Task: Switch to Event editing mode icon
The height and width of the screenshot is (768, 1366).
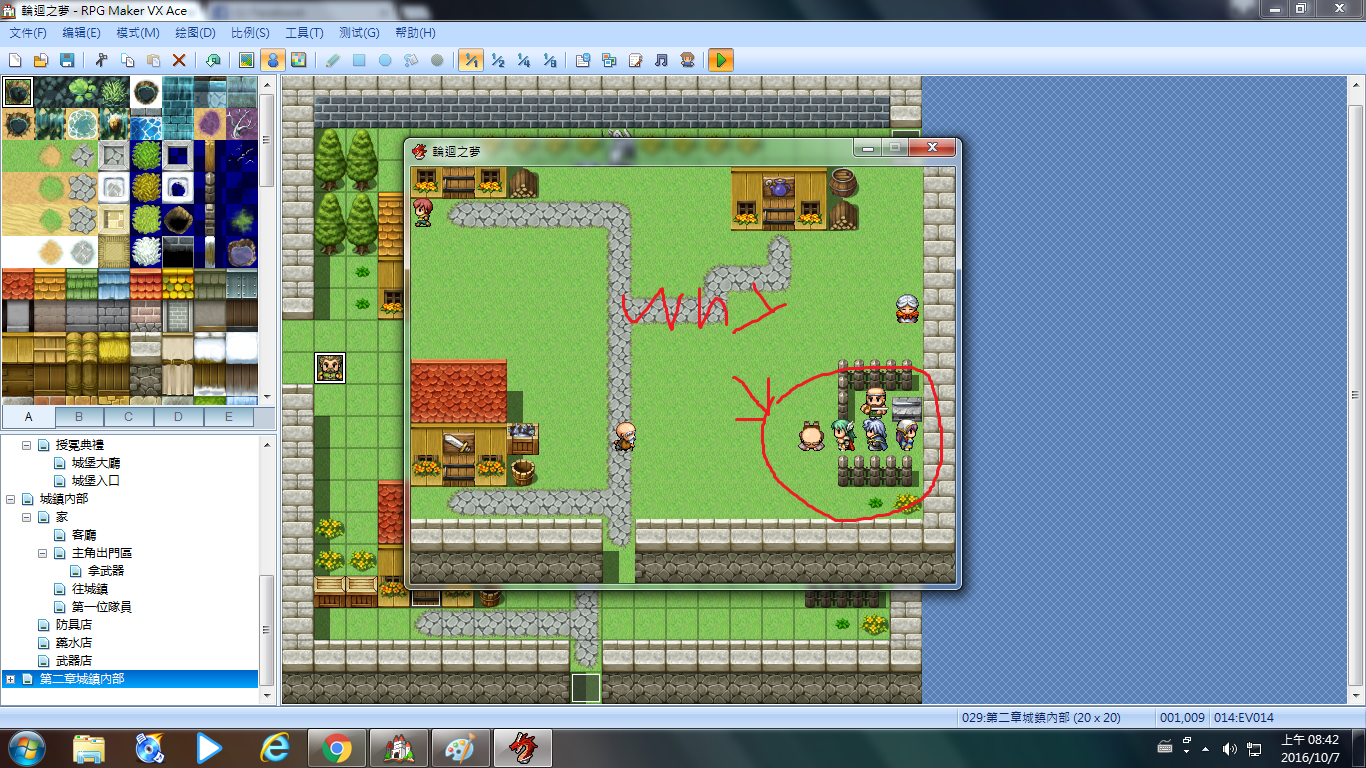Action: (272, 60)
